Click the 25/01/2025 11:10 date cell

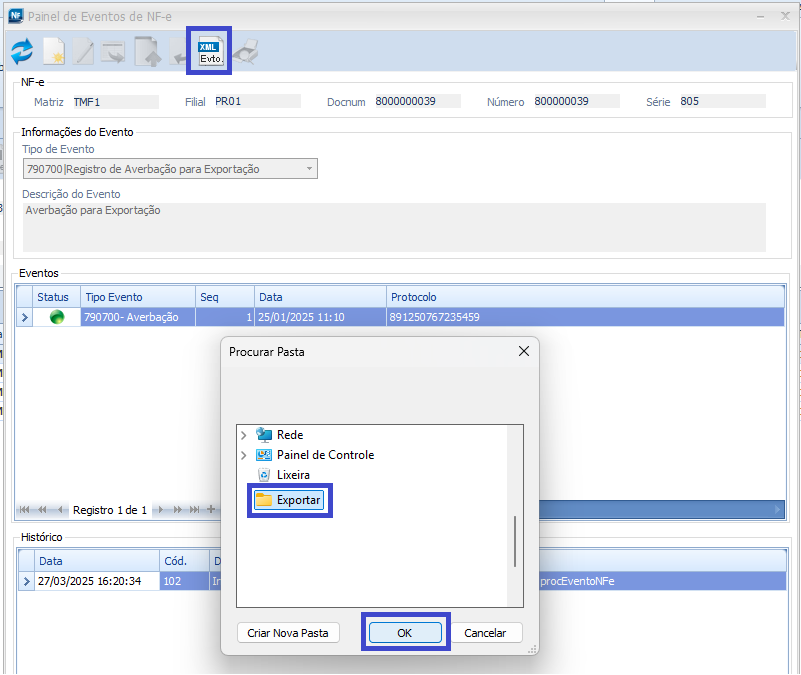[x=320, y=317]
